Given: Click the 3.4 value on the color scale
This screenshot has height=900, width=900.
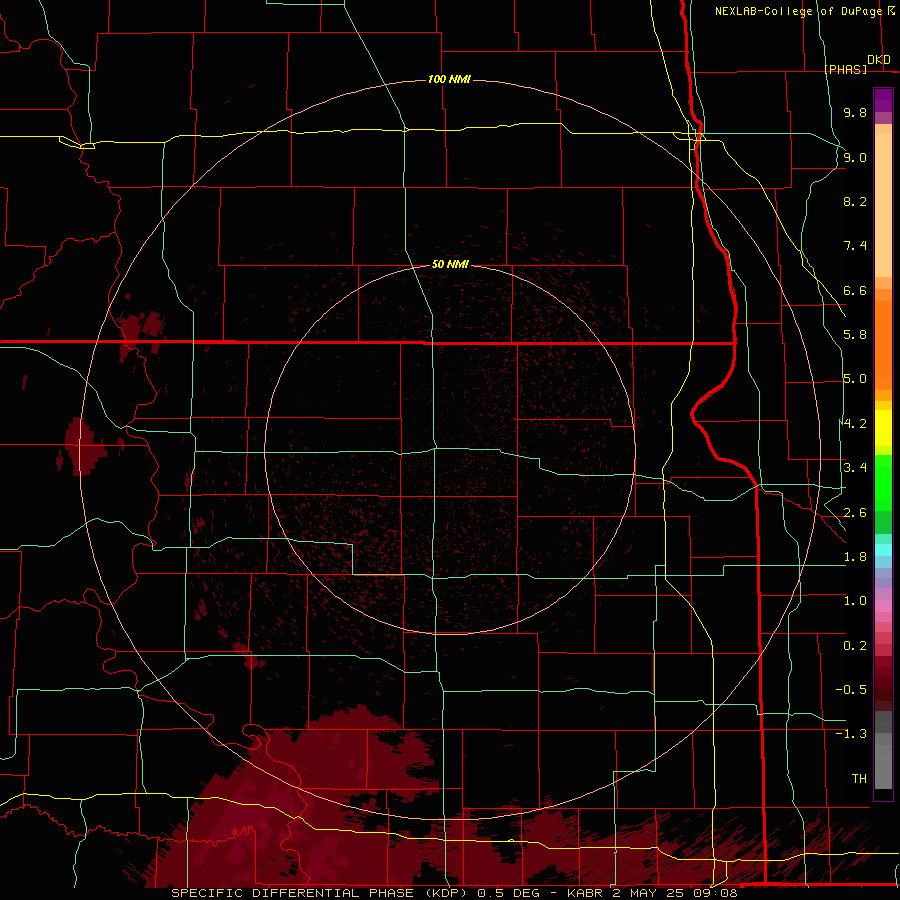Looking at the screenshot, I should pyautogui.click(x=855, y=468).
